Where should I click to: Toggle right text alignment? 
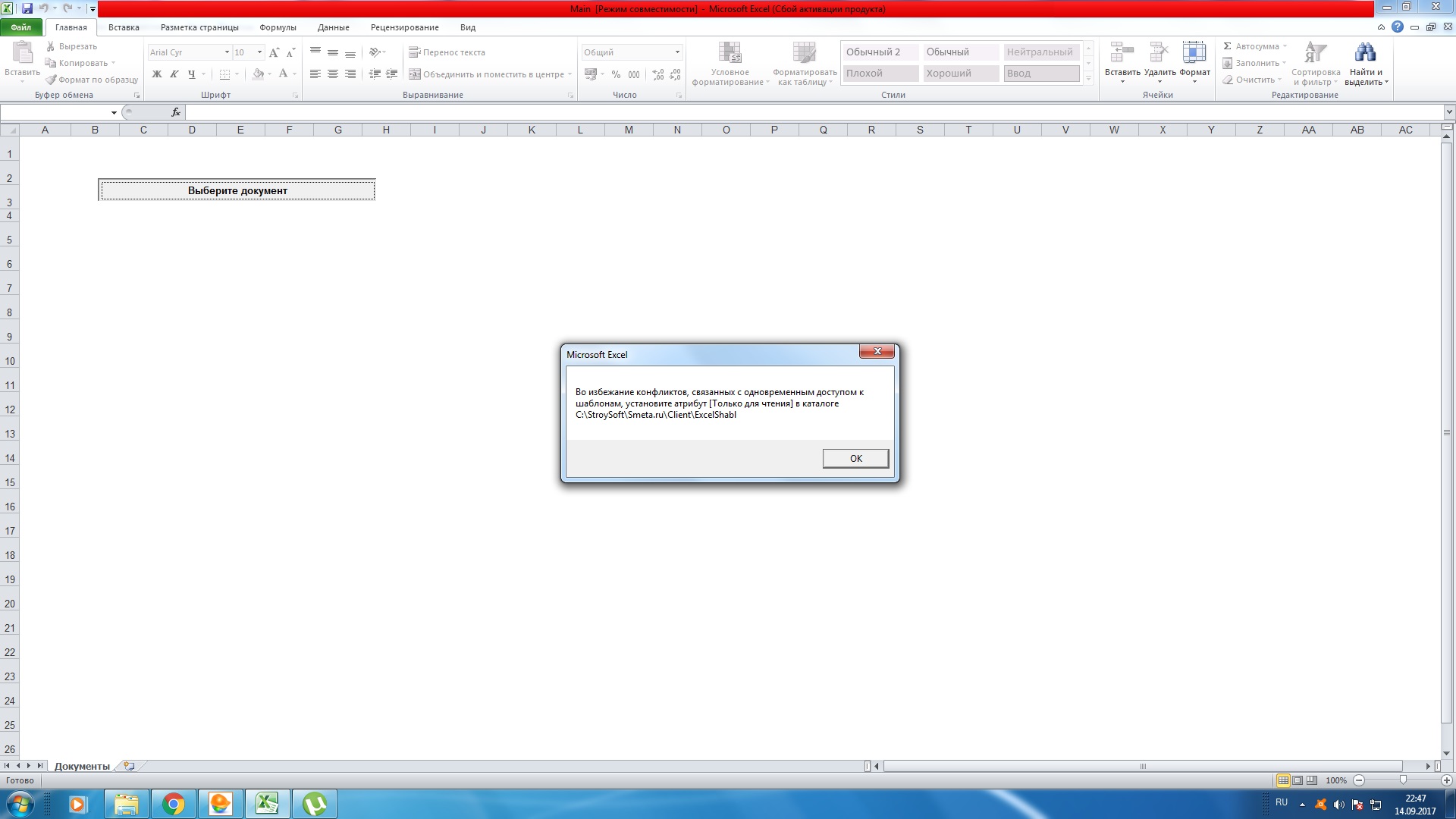coord(350,74)
